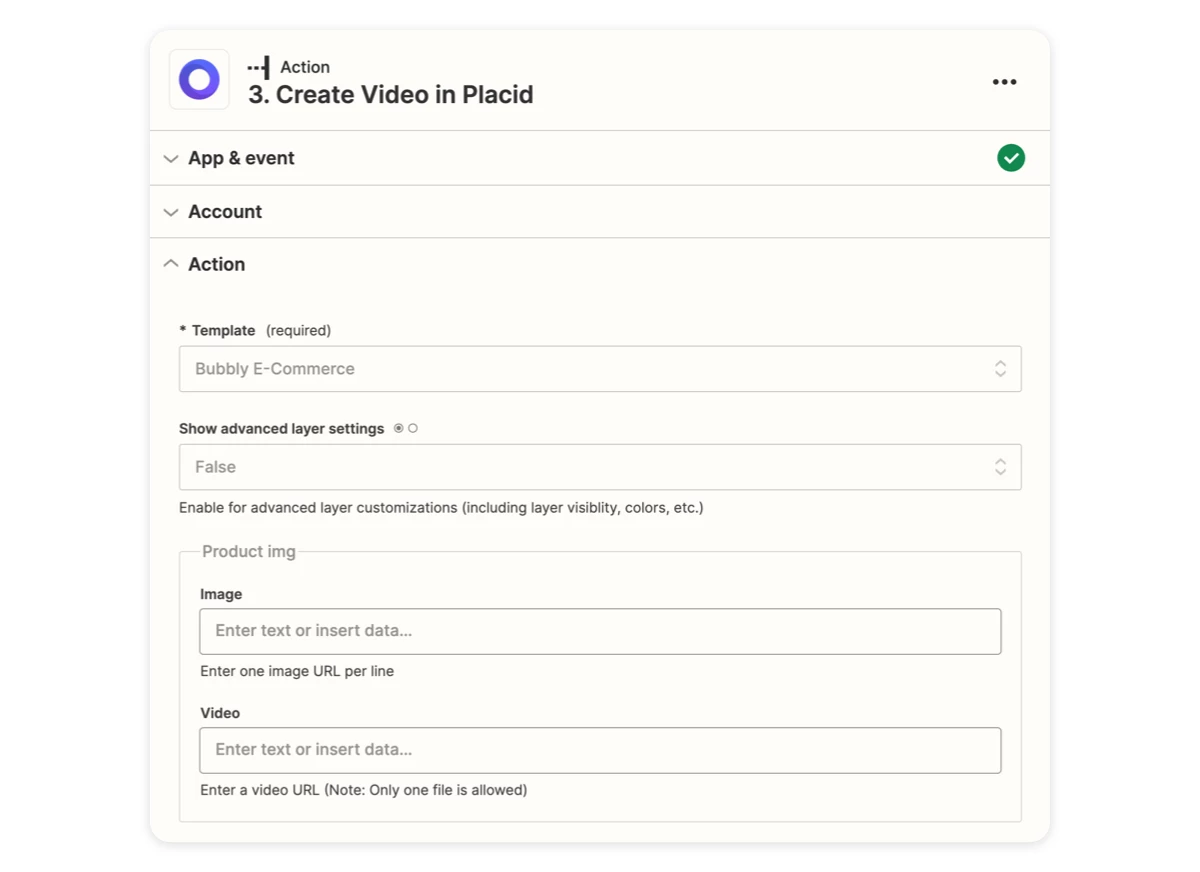The width and height of the screenshot is (1200, 872).
Task: Click the Placid app logo icon
Action: tap(199, 79)
